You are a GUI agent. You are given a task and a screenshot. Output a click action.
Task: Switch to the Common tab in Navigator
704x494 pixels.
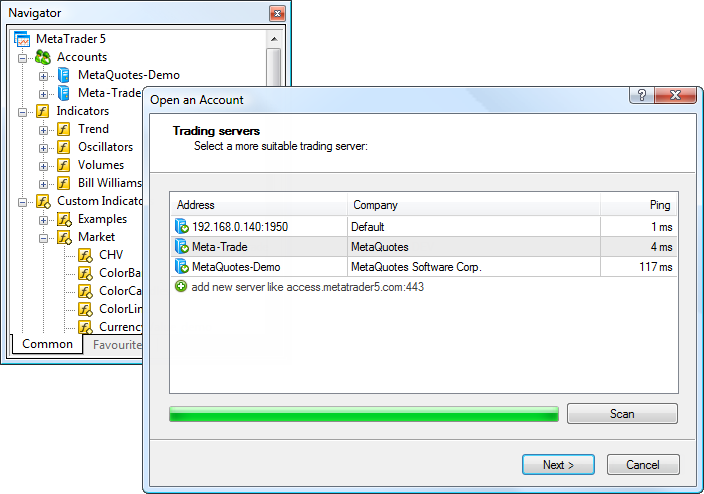coord(47,344)
